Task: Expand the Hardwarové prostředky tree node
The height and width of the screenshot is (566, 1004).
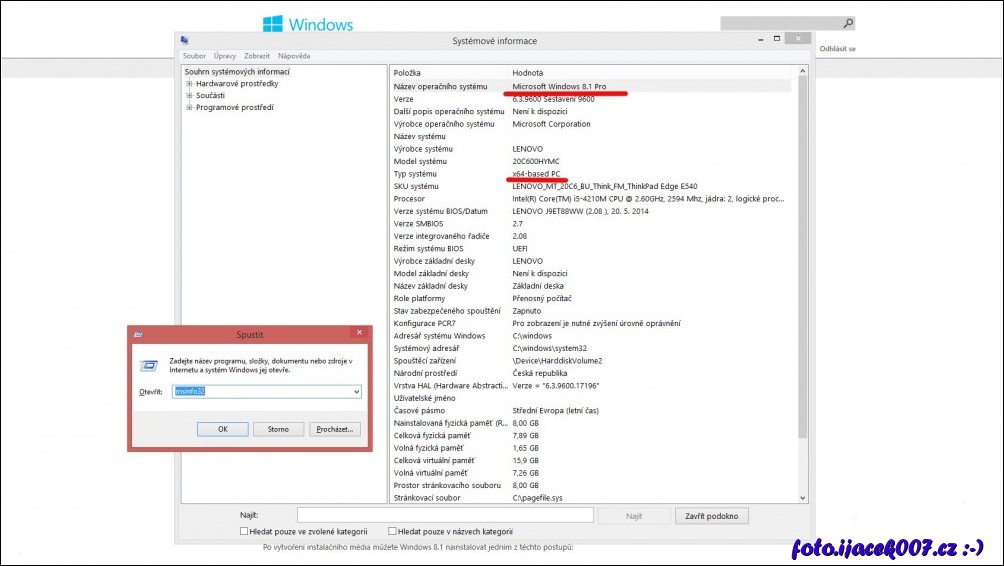Action: [x=189, y=84]
